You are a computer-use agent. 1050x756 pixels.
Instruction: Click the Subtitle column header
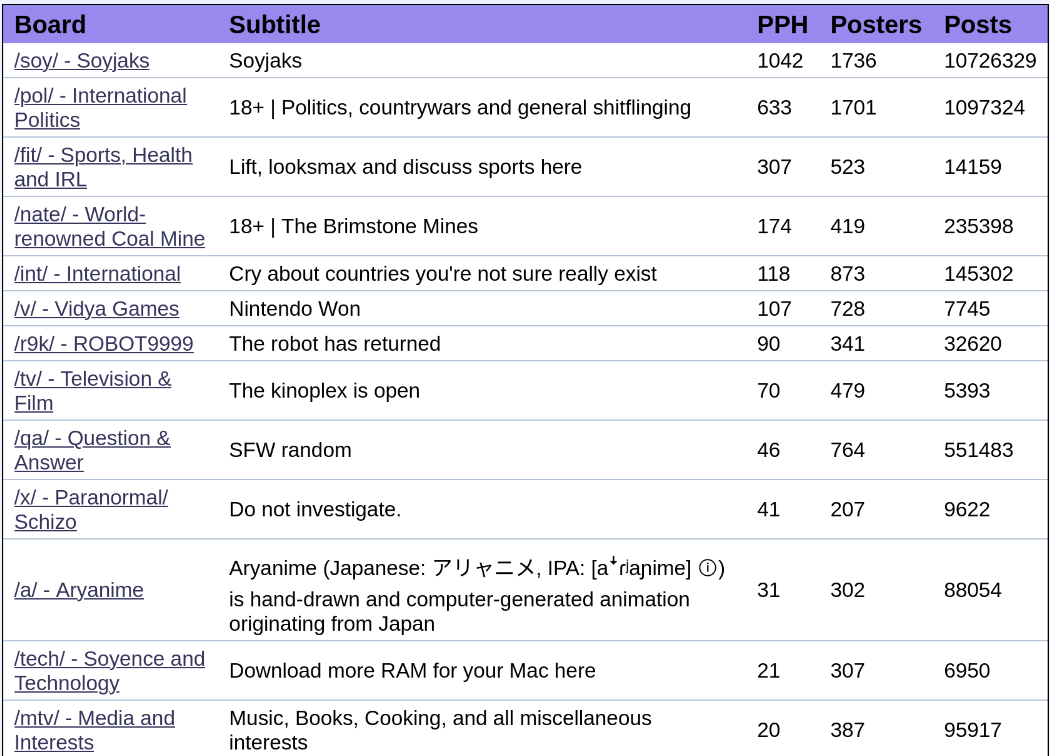275,25
